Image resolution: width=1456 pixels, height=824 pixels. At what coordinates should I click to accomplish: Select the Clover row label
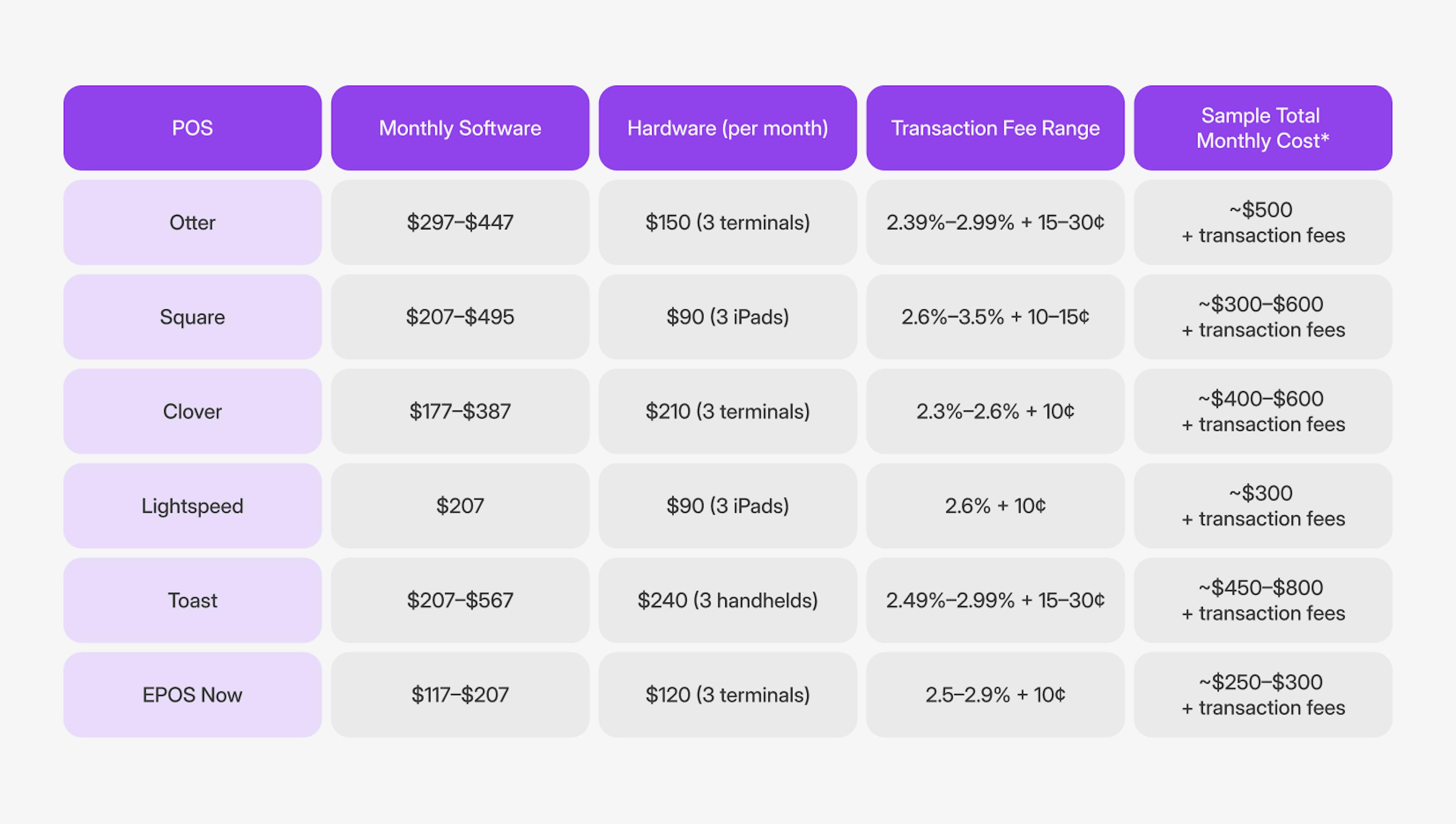(x=193, y=412)
